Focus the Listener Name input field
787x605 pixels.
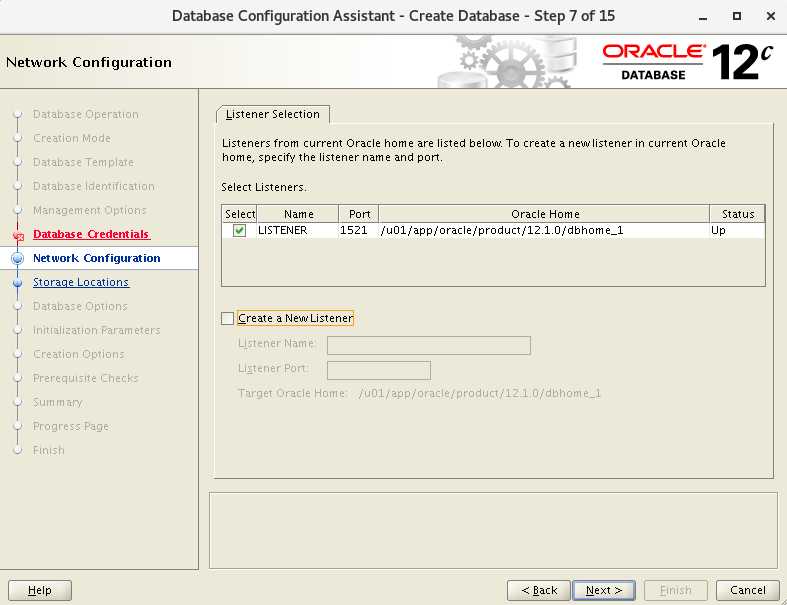(429, 345)
